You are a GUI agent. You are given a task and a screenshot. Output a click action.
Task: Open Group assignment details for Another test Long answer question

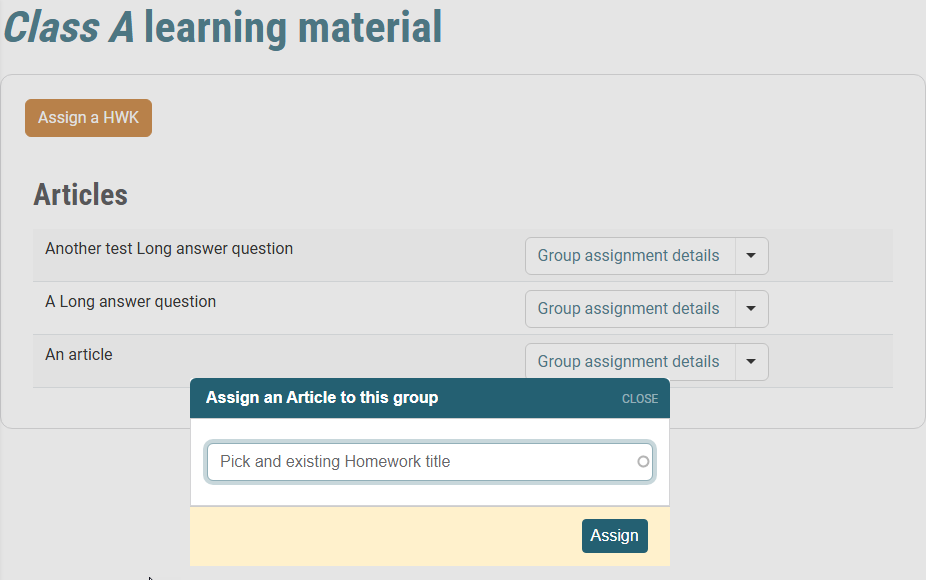click(629, 256)
